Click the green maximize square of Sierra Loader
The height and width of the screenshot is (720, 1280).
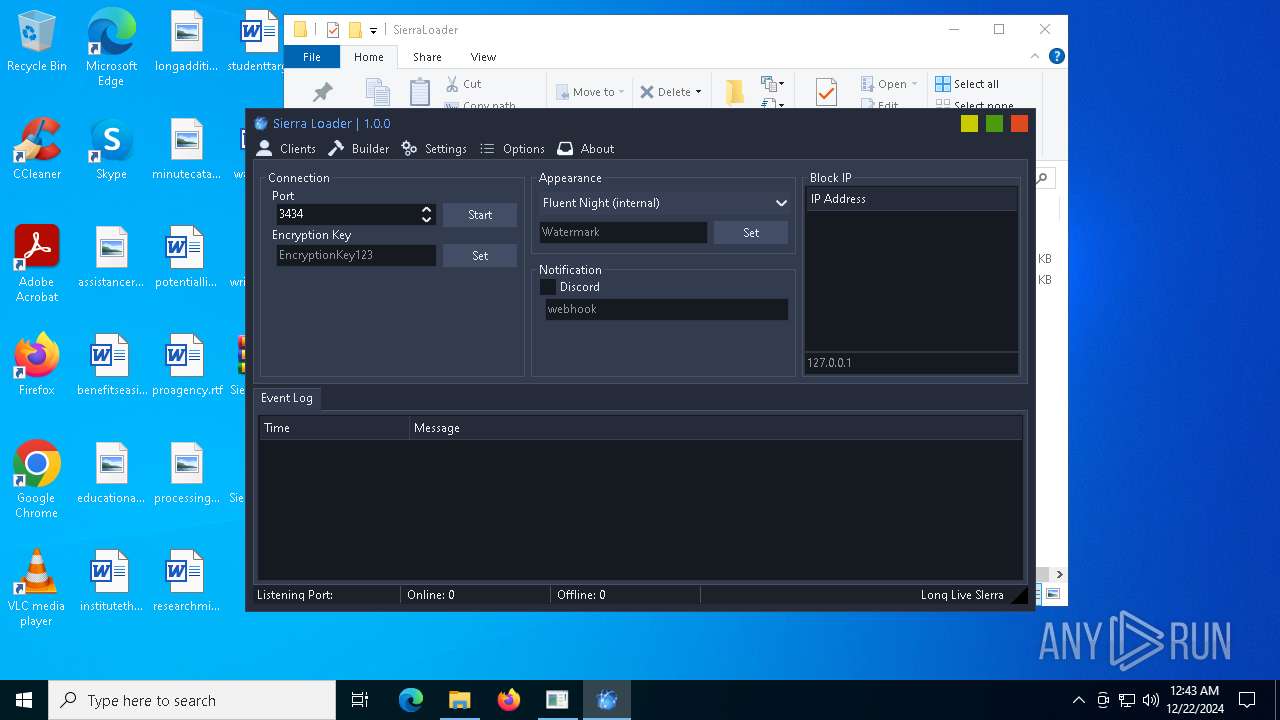click(x=994, y=124)
